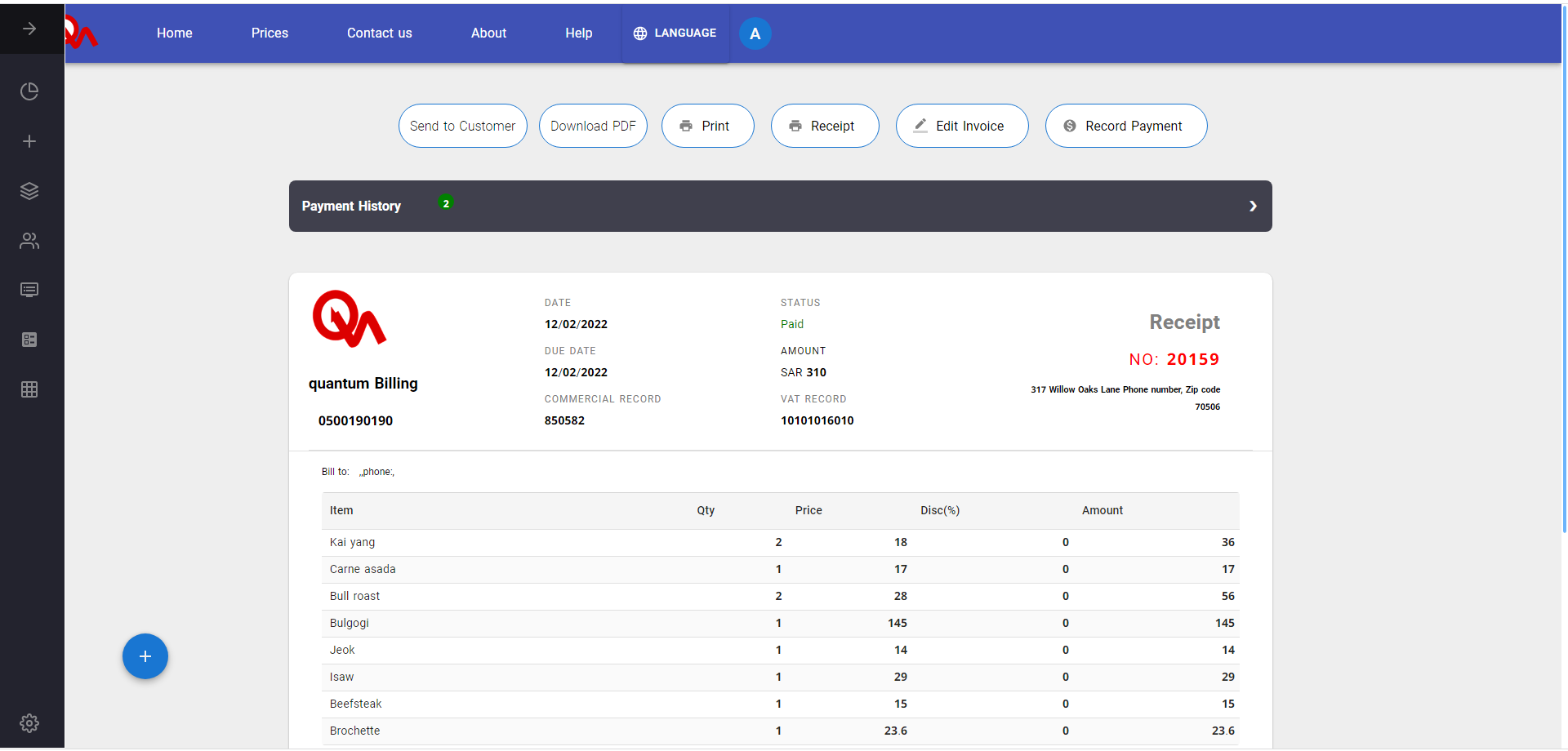The height and width of the screenshot is (751, 1568).
Task: Select the layers stack icon in sidebar
Action: click(x=29, y=191)
